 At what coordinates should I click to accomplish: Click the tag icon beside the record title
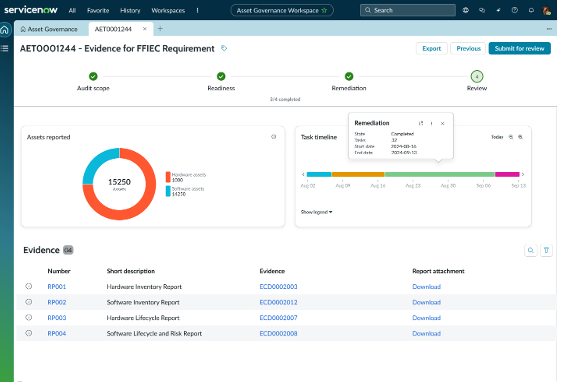click(224, 48)
